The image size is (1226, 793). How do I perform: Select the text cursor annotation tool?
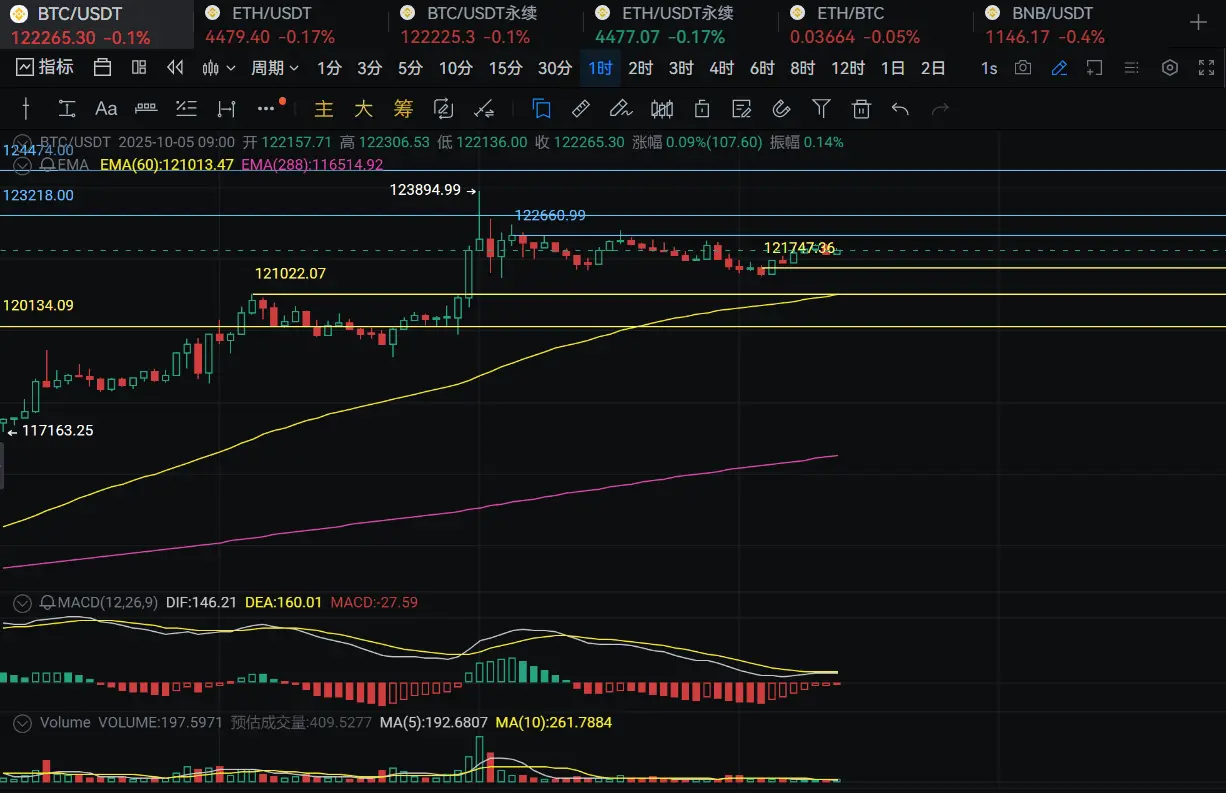(x=67, y=109)
